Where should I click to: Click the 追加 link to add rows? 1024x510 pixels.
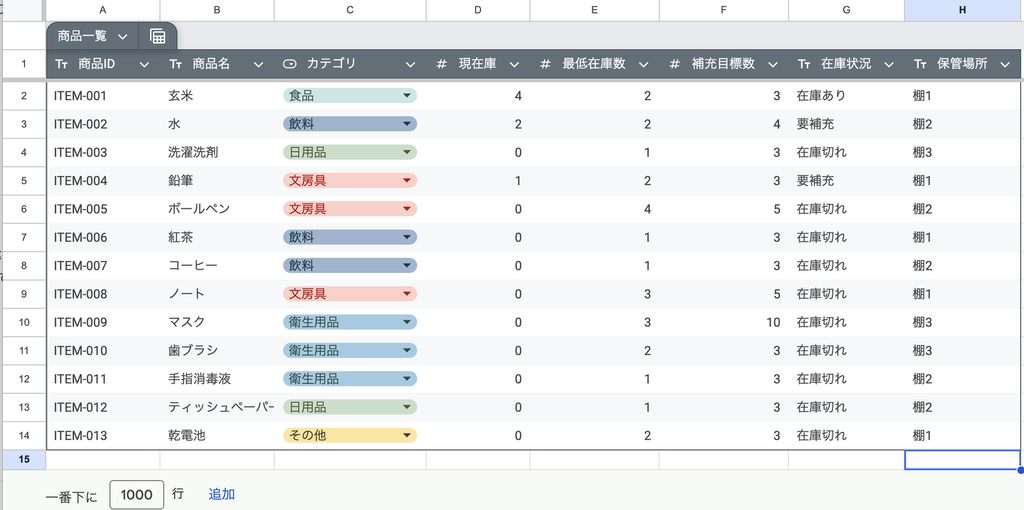pyautogui.click(x=221, y=494)
